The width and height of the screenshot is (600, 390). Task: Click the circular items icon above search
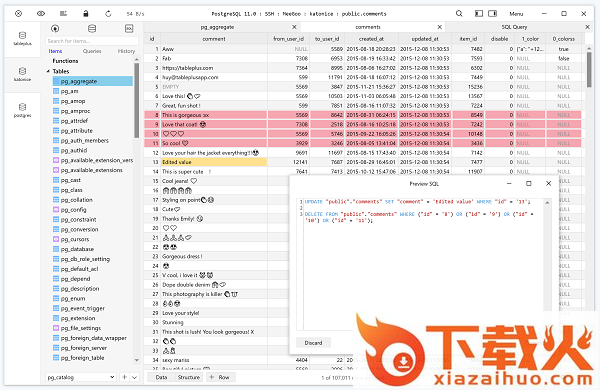pos(55,29)
